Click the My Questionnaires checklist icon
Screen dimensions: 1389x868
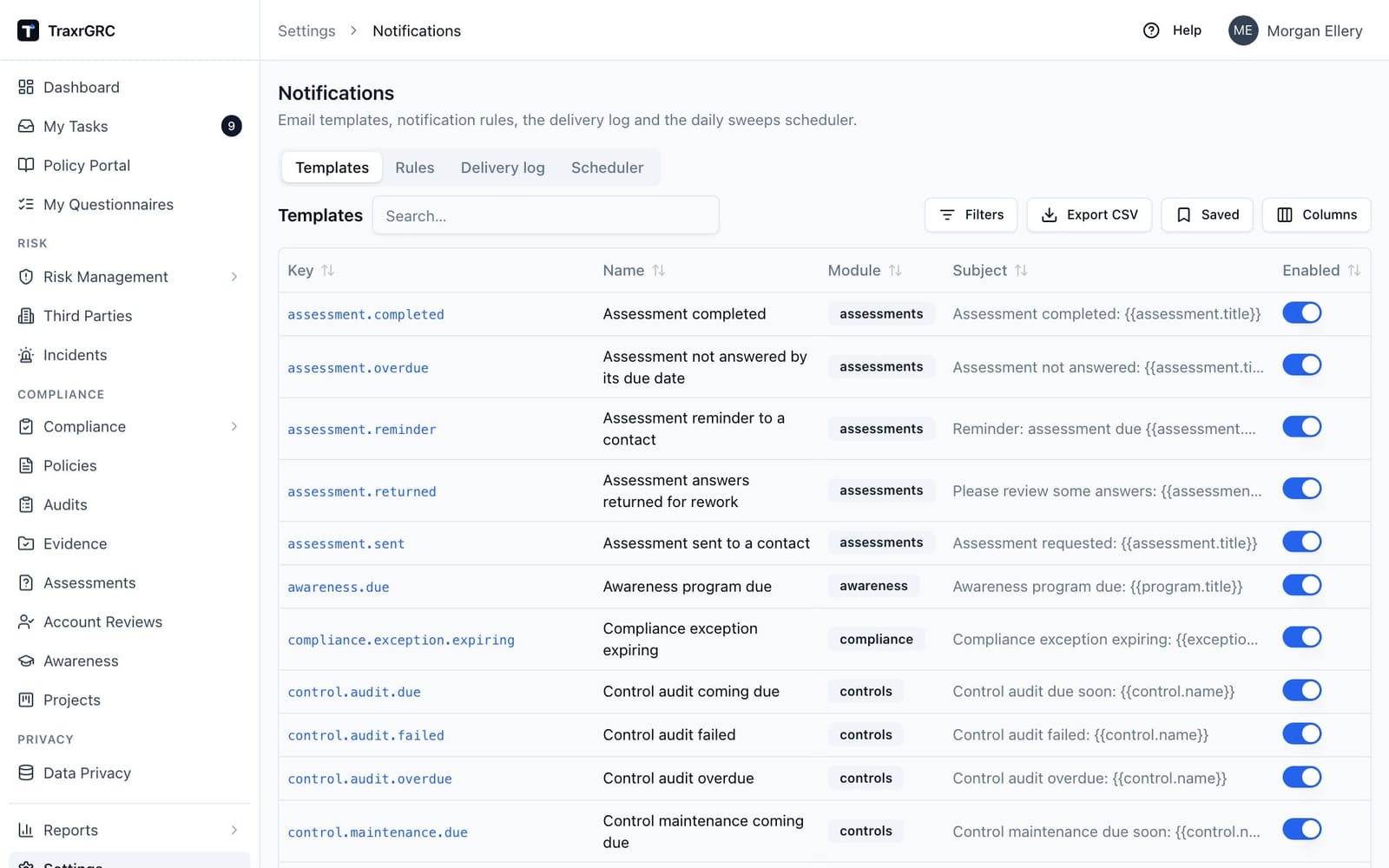point(26,204)
